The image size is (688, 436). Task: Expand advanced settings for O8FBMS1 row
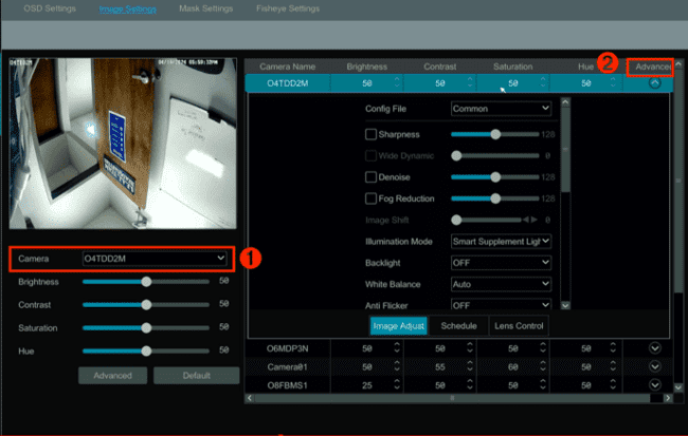pyautogui.click(x=655, y=386)
